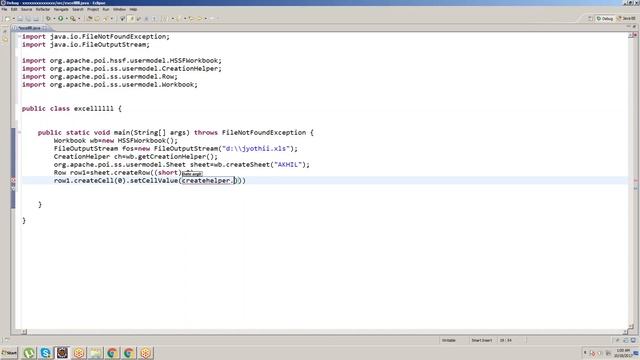This screenshot has width=640, height=360.
Task: Open the Window menu
Action: (120, 9)
